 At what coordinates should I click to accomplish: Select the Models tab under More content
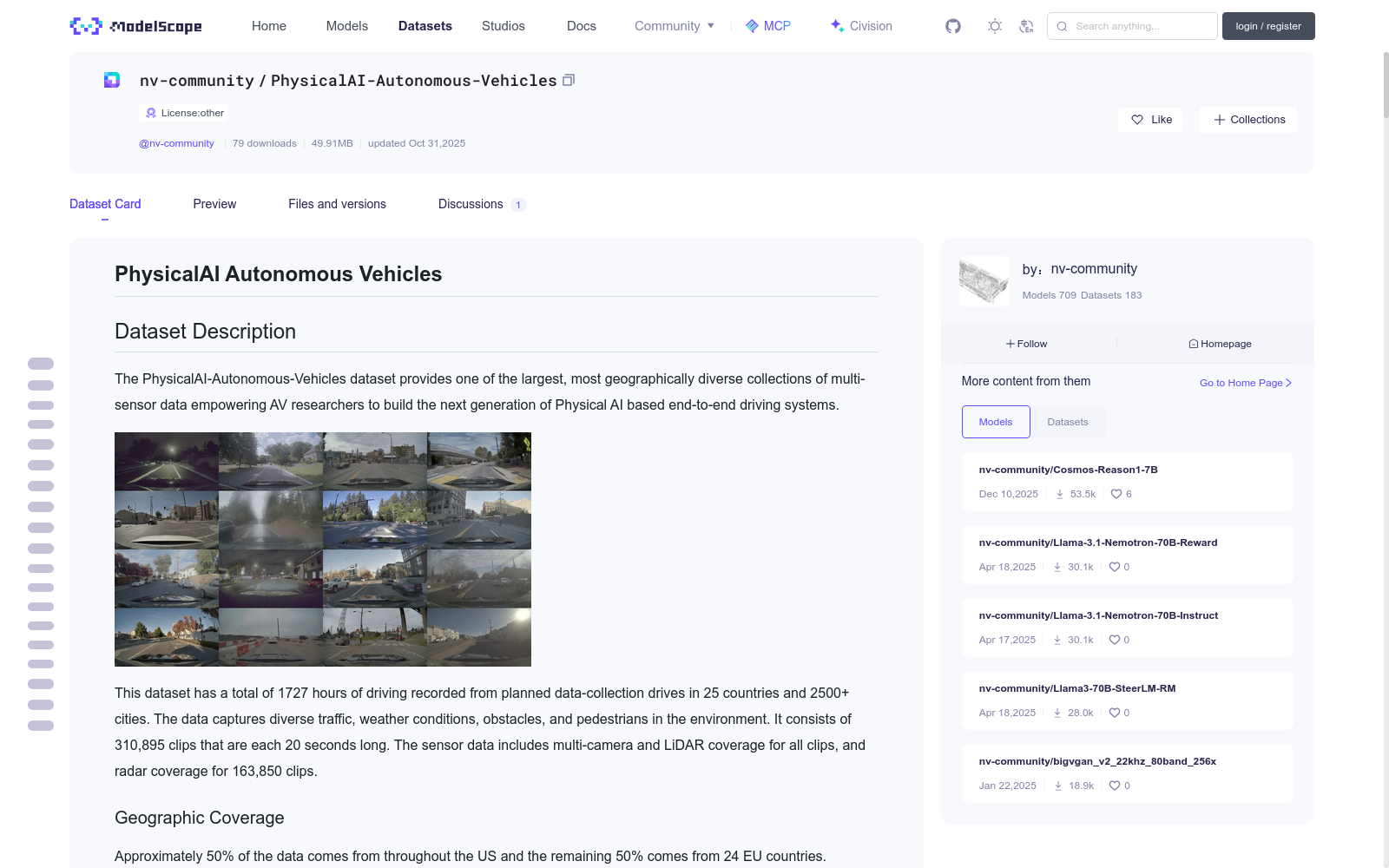click(996, 422)
